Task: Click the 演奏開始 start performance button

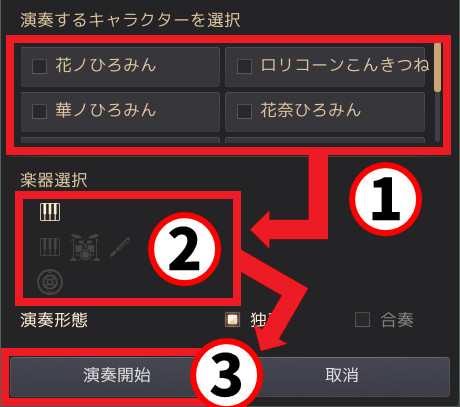Action: click(117, 376)
